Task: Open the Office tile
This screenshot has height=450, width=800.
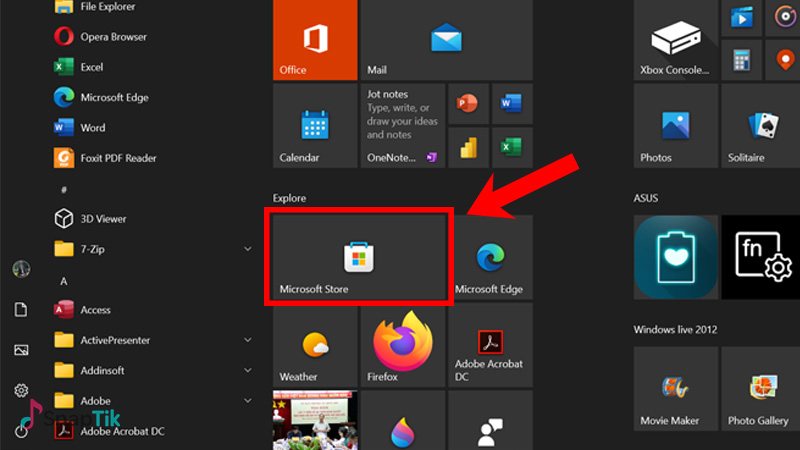Action: [315, 40]
